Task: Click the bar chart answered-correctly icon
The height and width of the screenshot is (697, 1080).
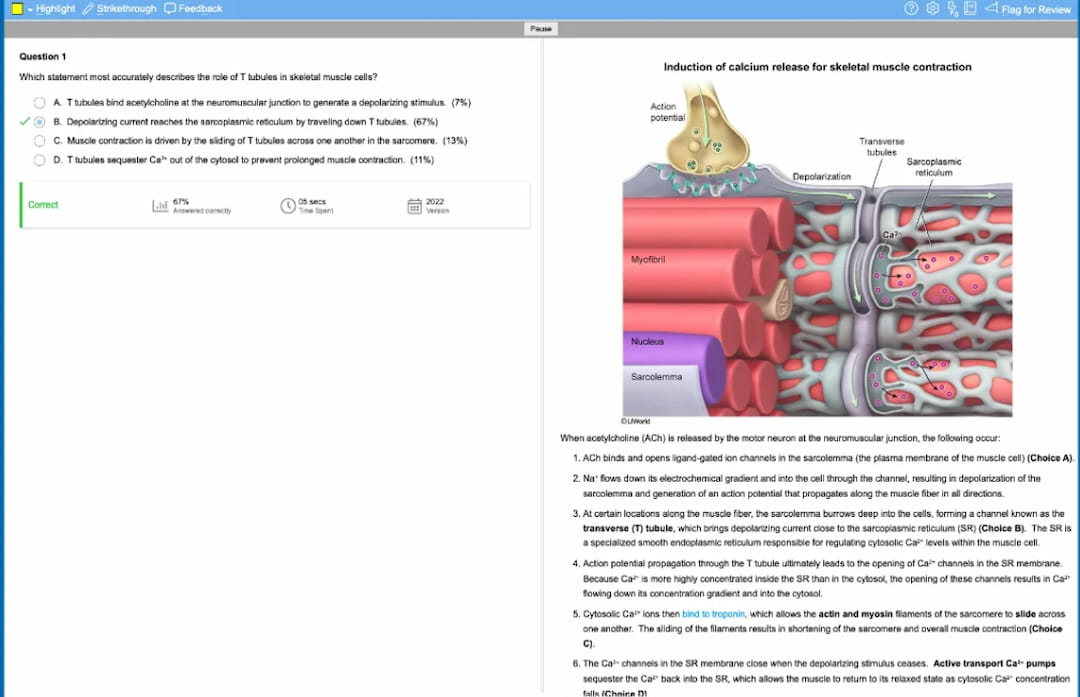Action: point(160,205)
